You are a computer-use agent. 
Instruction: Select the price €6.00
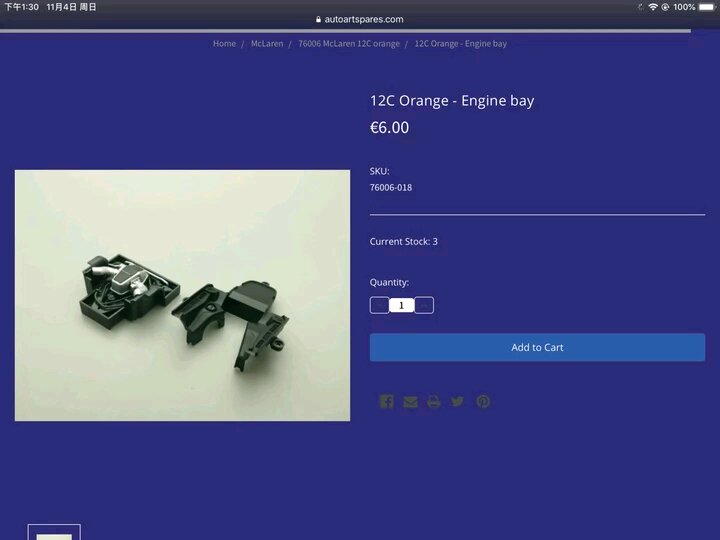[389, 128]
